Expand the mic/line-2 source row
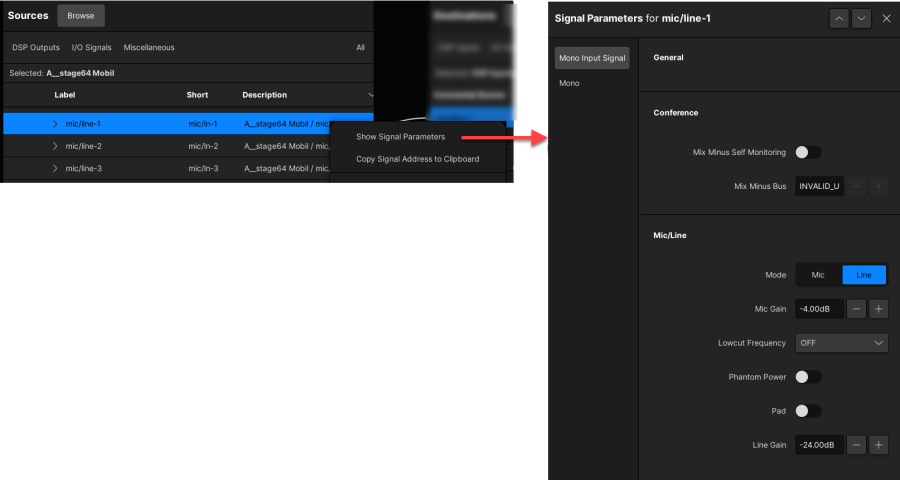This screenshot has width=900, height=480. tap(56, 146)
